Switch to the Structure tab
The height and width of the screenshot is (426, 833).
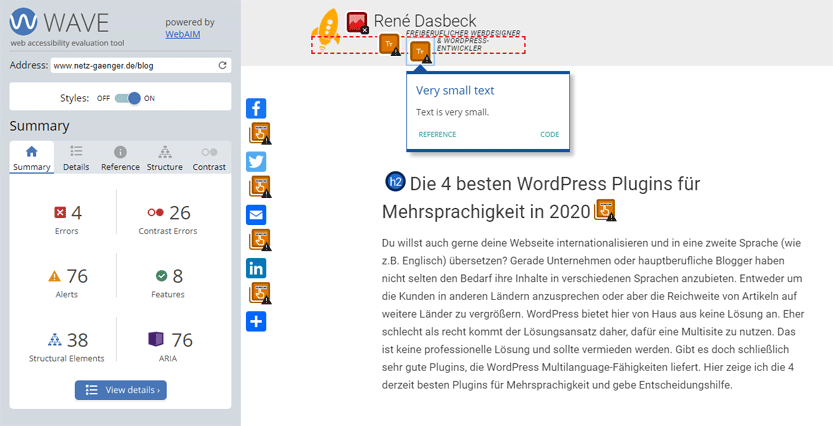point(165,158)
